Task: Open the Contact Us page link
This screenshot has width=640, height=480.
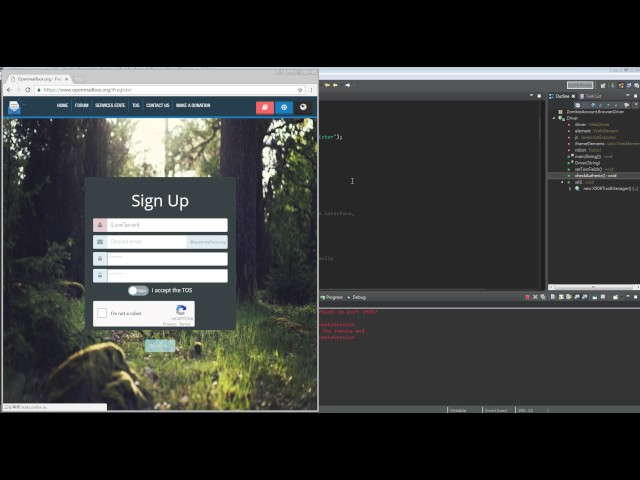Action: [x=158, y=105]
